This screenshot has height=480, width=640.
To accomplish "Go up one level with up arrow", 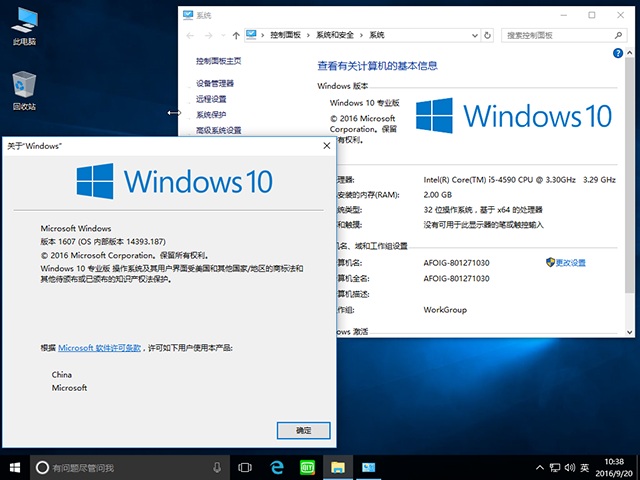I will coord(234,34).
